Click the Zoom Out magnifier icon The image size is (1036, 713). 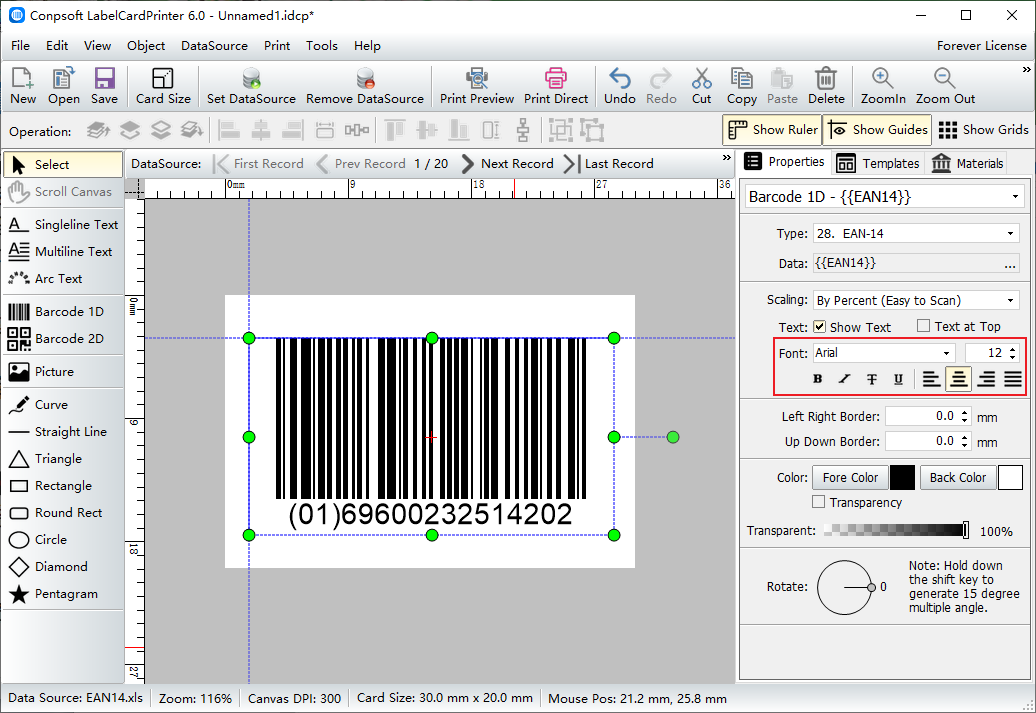pyautogui.click(x=945, y=78)
